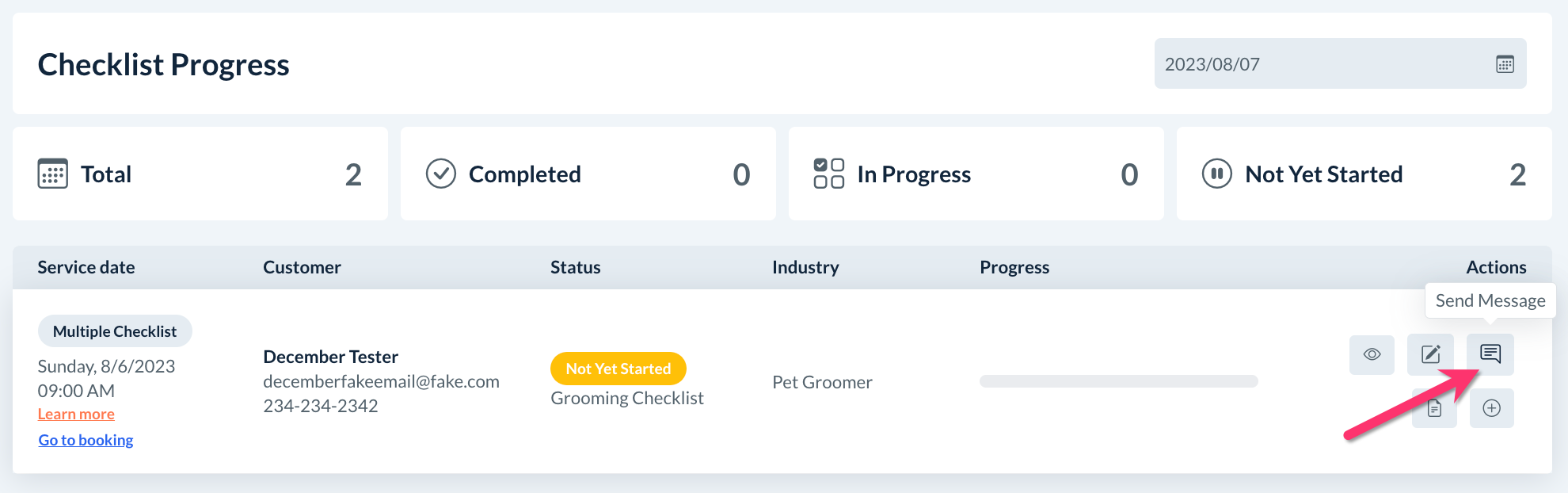Click the Send Message icon
The height and width of the screenshot is (493, 1568).
click(x=1490, y=354)
